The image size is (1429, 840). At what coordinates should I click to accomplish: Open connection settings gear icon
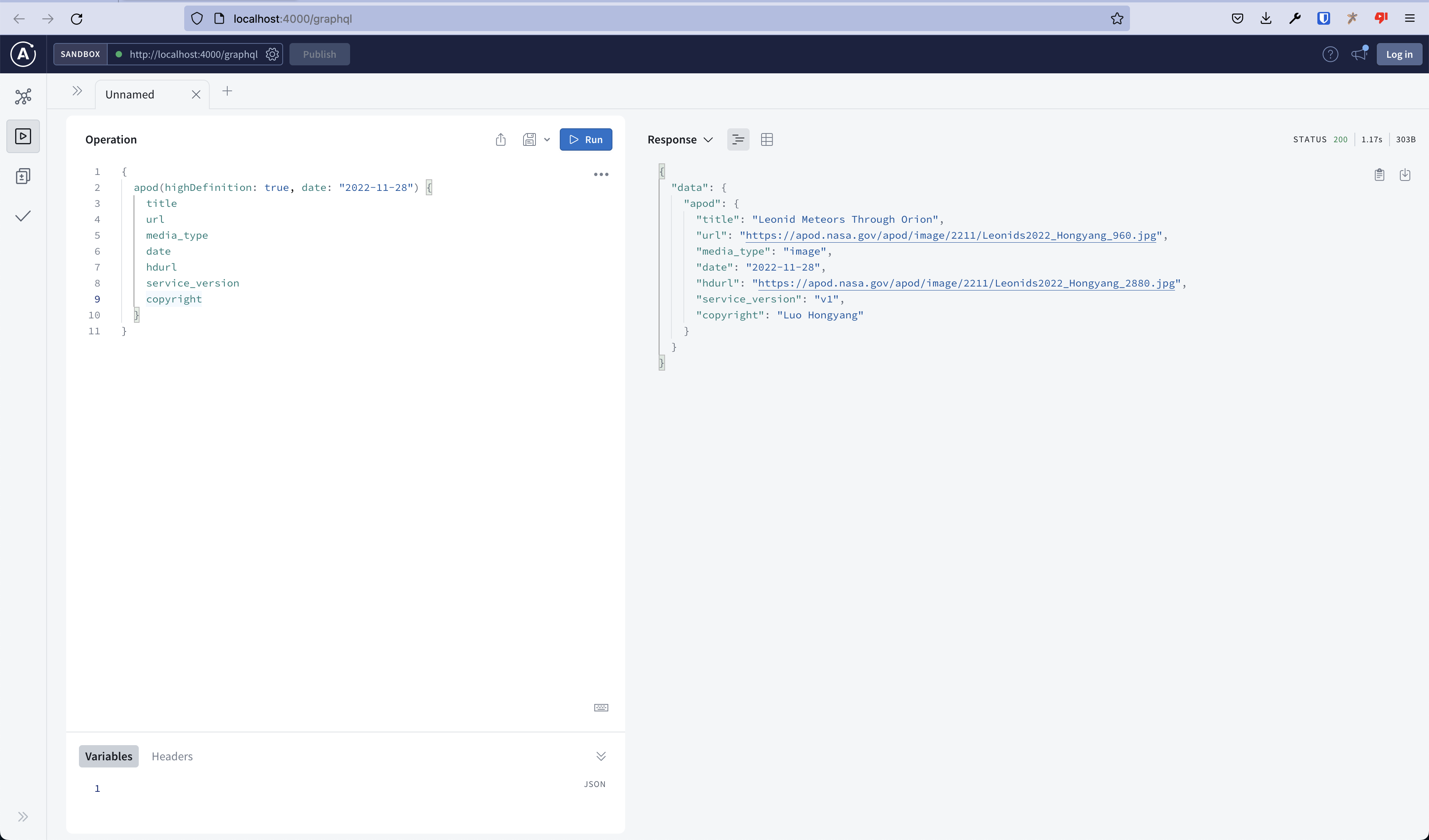(x=272, y=55)
